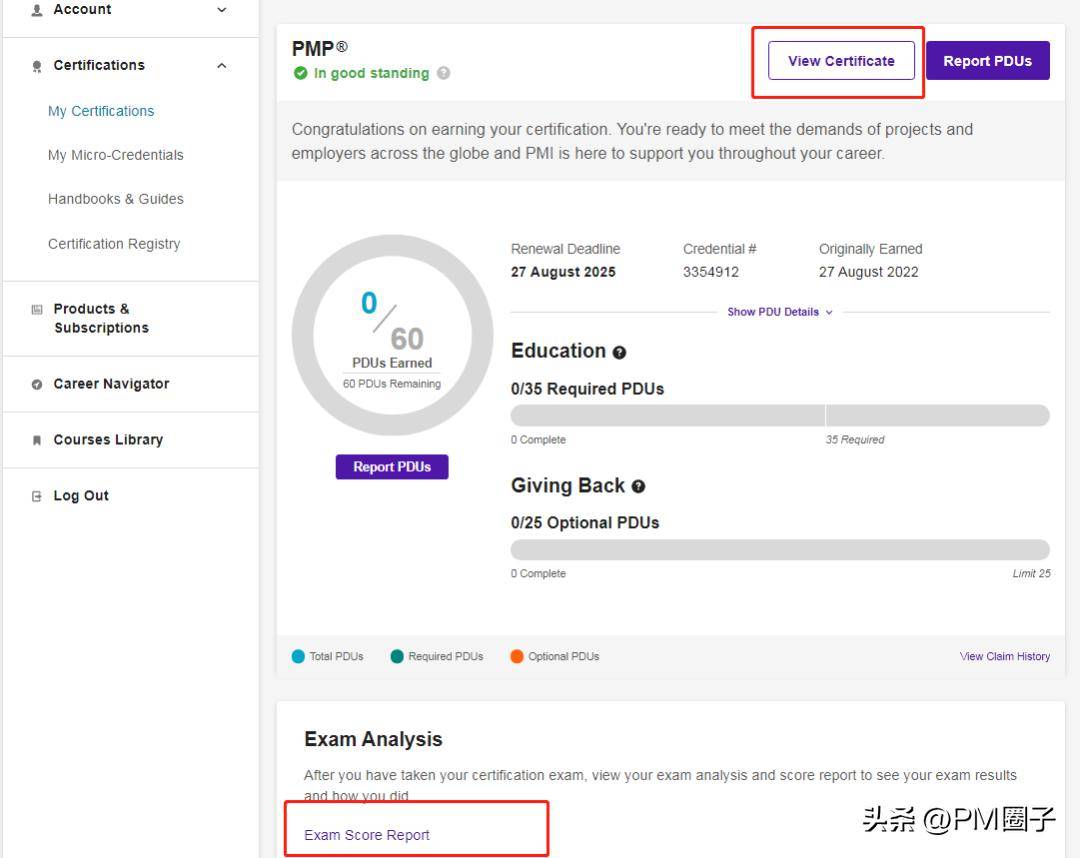
Task: Open View Claim History link
Action: pos(1005,656)
